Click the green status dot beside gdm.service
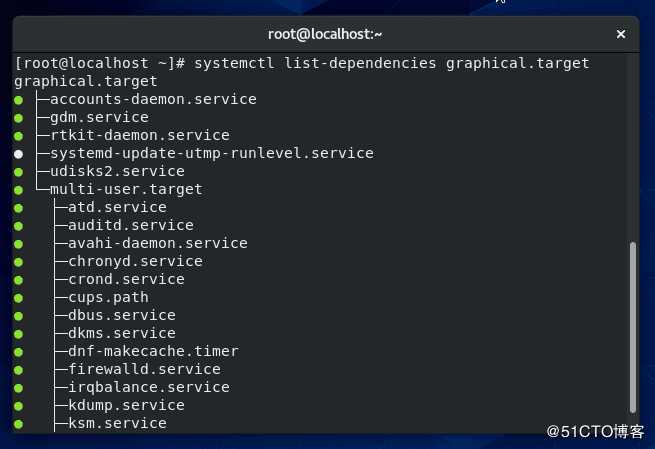The image size is (655, 449). pyautogui.click(x=19, y=118)
